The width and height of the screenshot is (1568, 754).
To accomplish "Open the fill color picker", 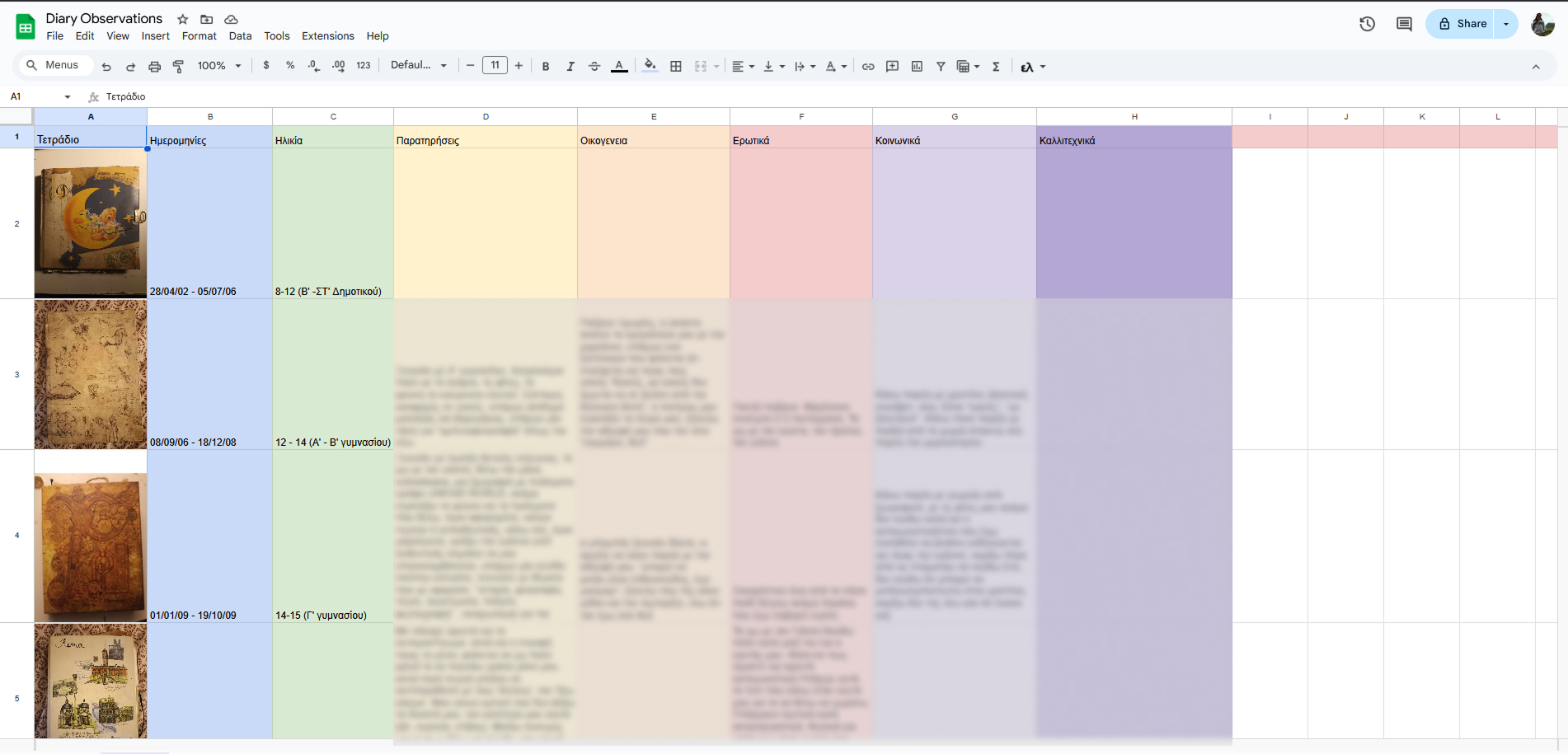I will (650, 66).
